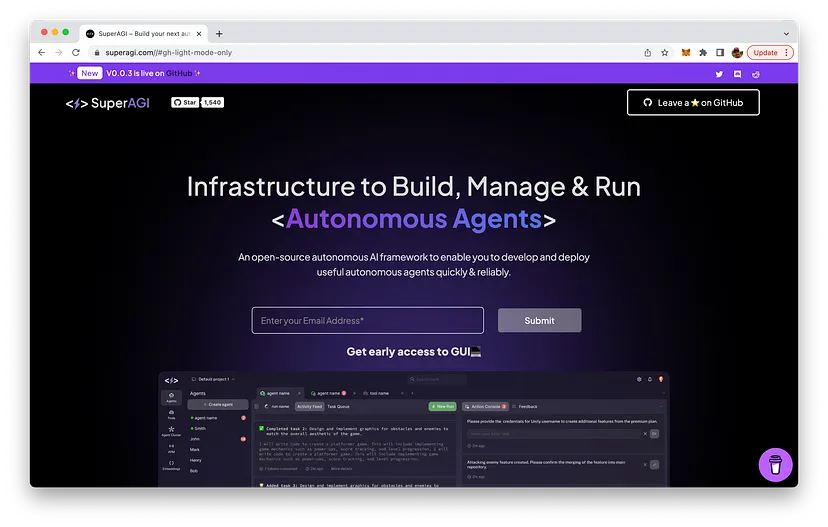The height and width of the screenshot is (527, 828).
Task: Open a new tab with the plus button
Action: coord(219,34)
